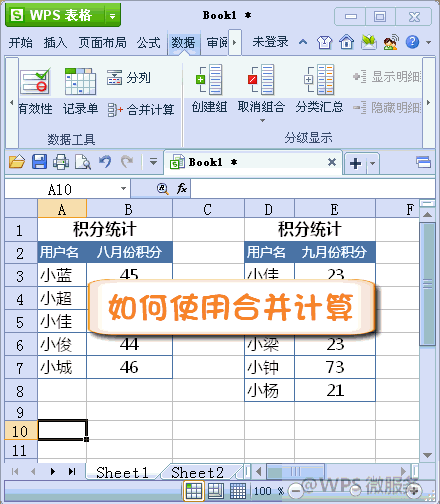The width and height of the screenshot is (440, 504).
Task: Click zoom out minus on zoom slider
Action: [x=295, y=491]
